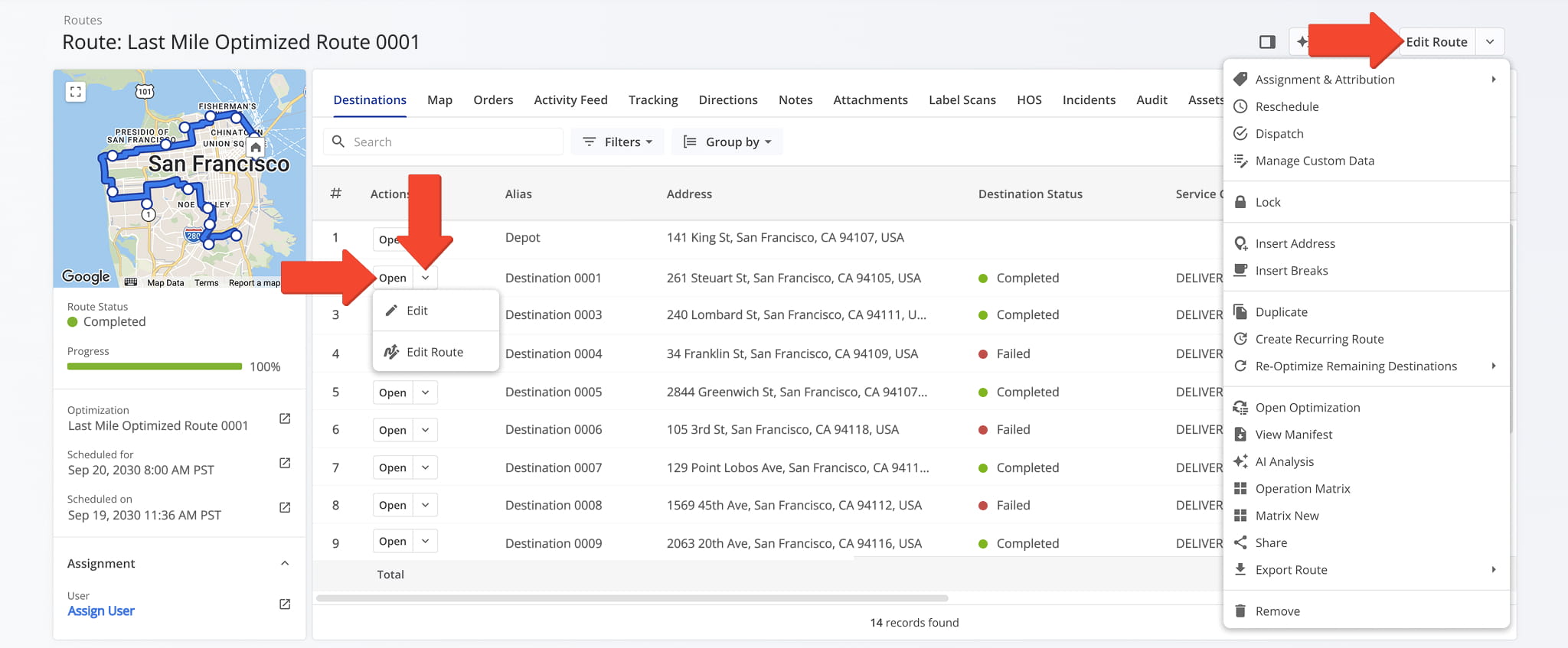Expand Open dropdown for Destination 0005
The image size is (1568, 648).
(x=425, y=392)
